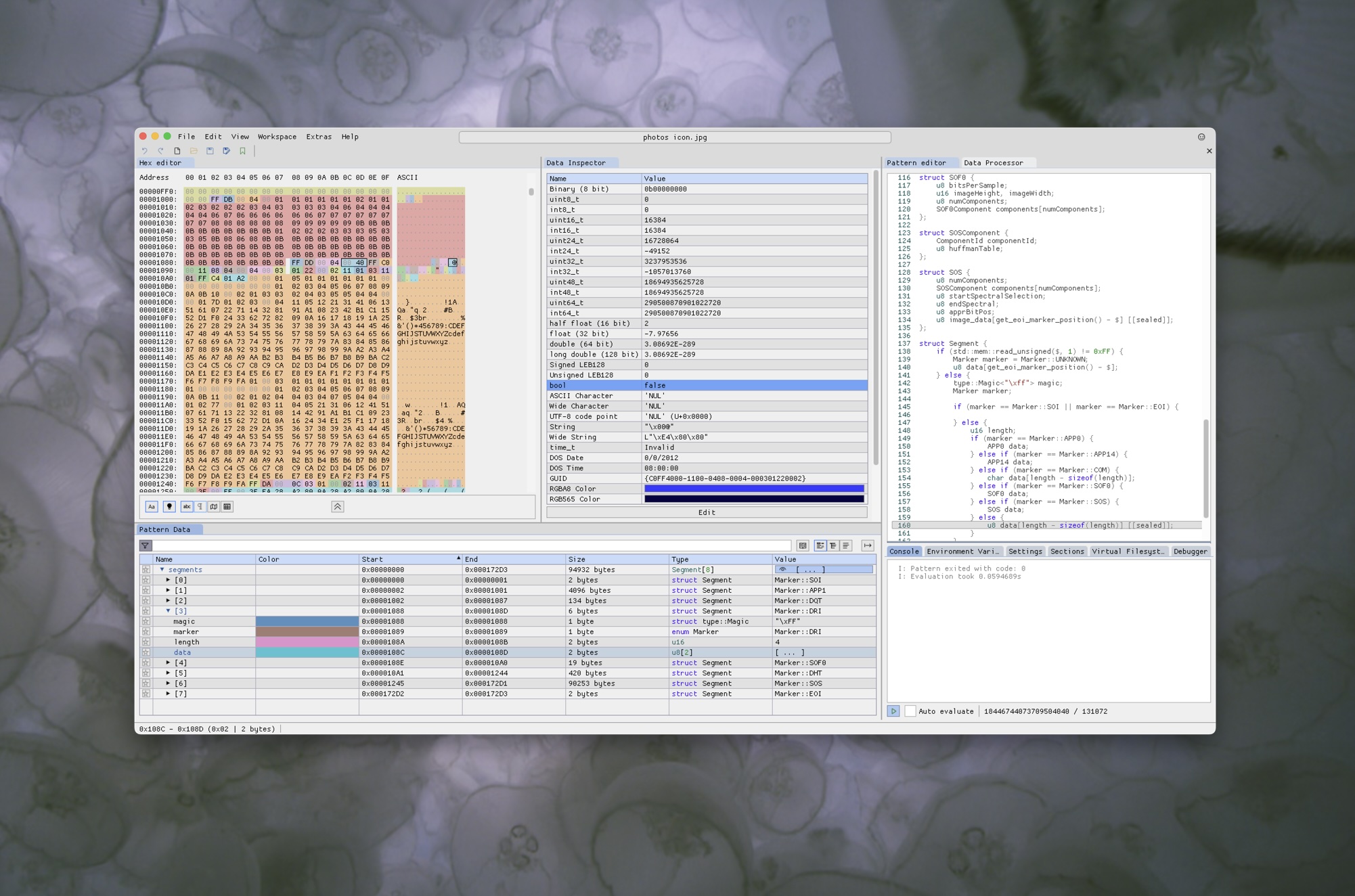Image resolution: width=1355 pixels, height=896 pixels.
Task: Click the Edit button in Data Inspector
Action: point(706,512)
